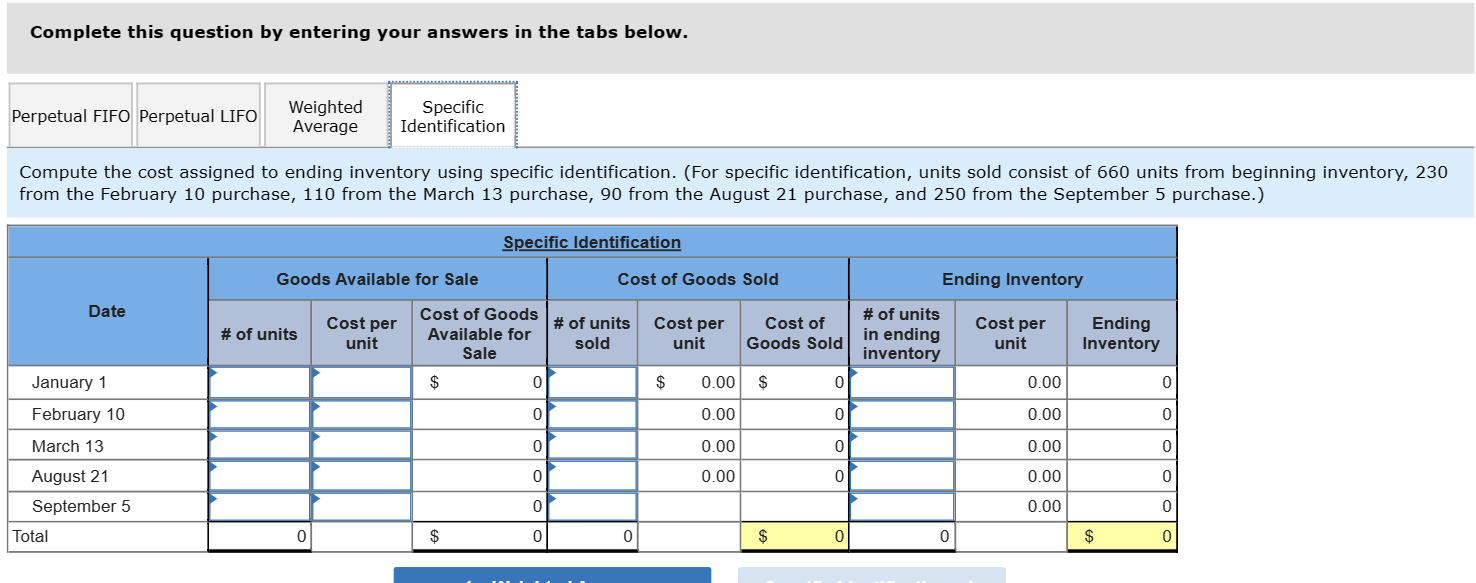Switch to the Perpetual FIFO tab
Image resolution: width=1476 pixels, height=583 pixels.
pyautogui.click(x=70, y=115)
